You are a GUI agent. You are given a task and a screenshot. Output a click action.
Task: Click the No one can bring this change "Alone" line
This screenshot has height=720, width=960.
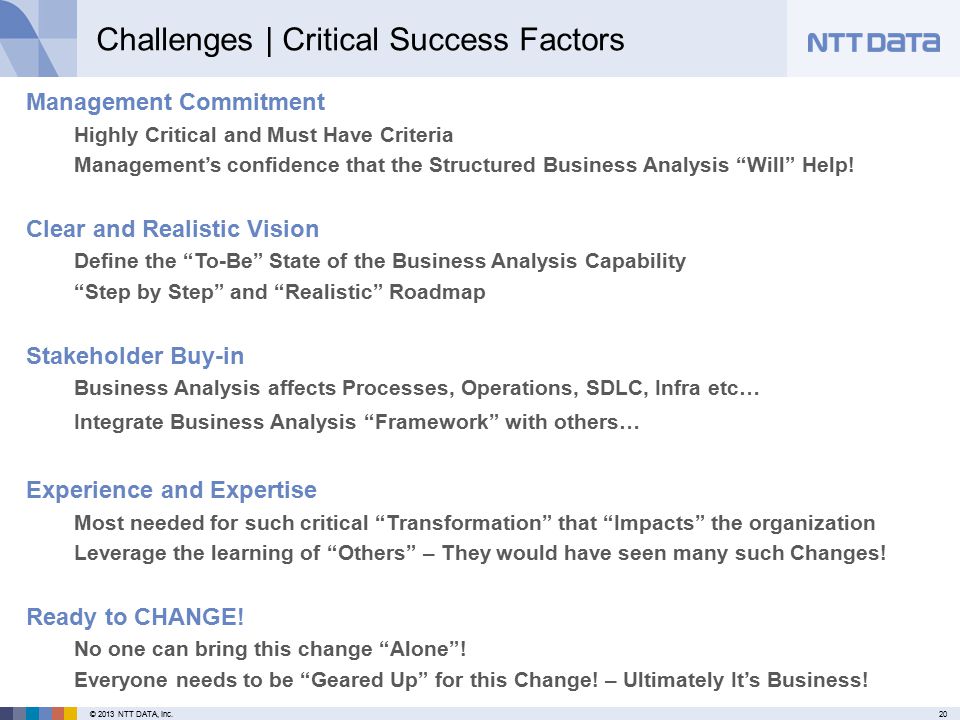point(270,649)
